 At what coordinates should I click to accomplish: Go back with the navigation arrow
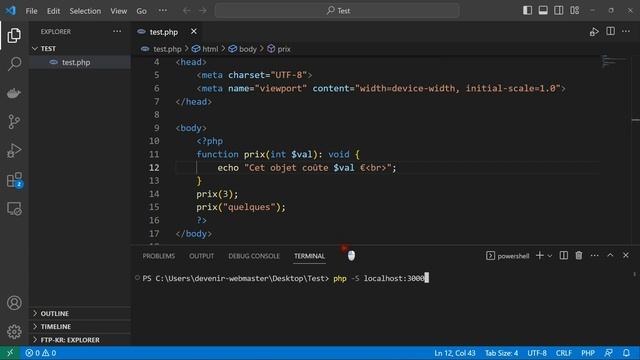click(x=187, y=11)
